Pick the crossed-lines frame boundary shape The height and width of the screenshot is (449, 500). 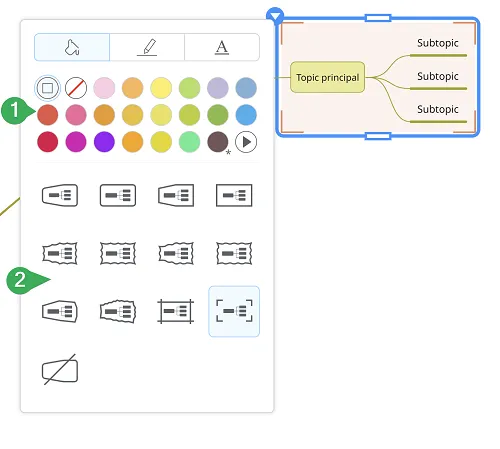tap(176, 311)
